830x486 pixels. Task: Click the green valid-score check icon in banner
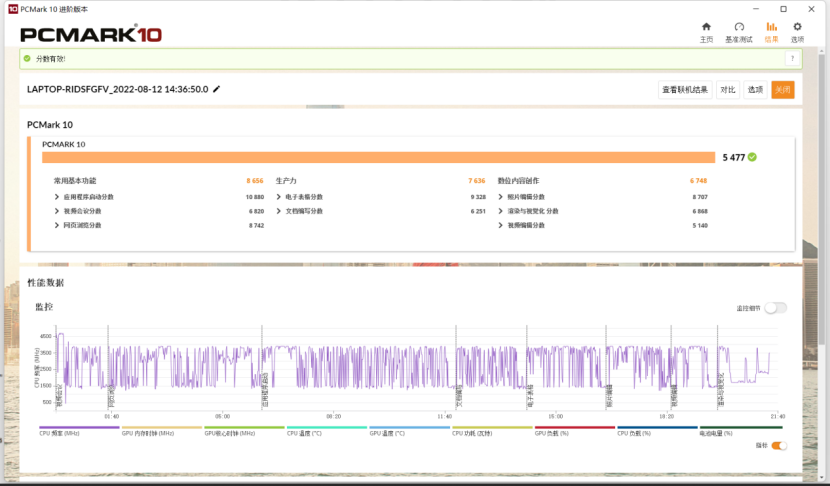(x=27, y=59)
